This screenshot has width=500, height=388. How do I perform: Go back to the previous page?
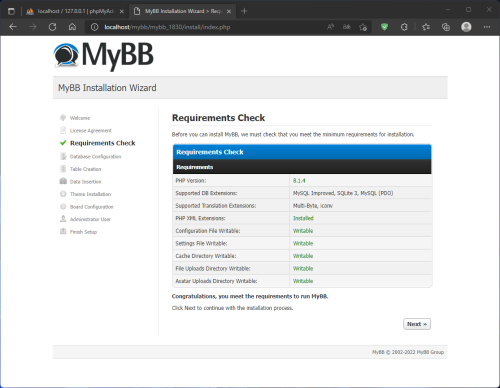tap(13, 27)
